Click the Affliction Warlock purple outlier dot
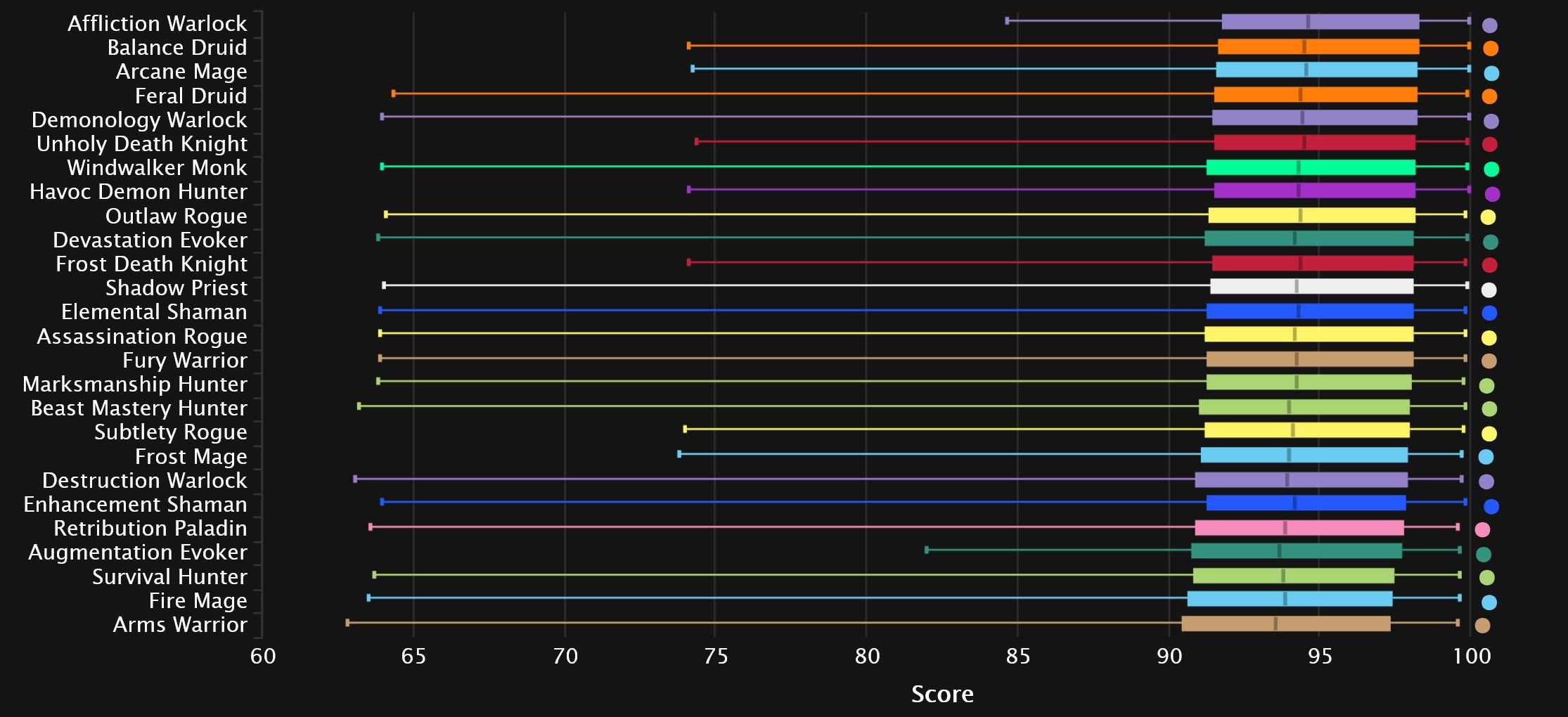 click(x=1489, y=25)
